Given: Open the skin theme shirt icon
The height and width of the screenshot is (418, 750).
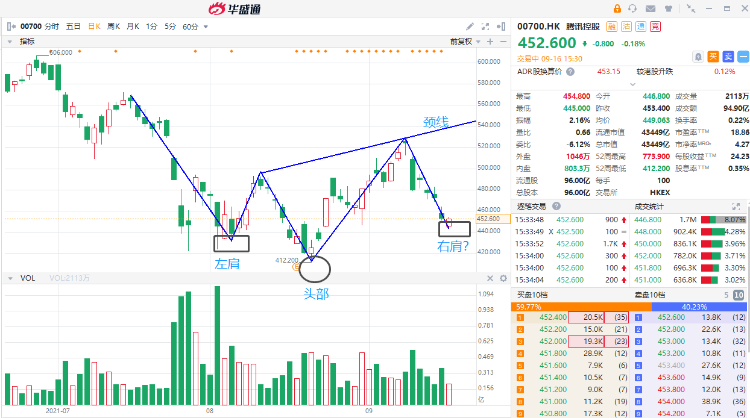Looking at the screenshot, I should click(669, 9).
